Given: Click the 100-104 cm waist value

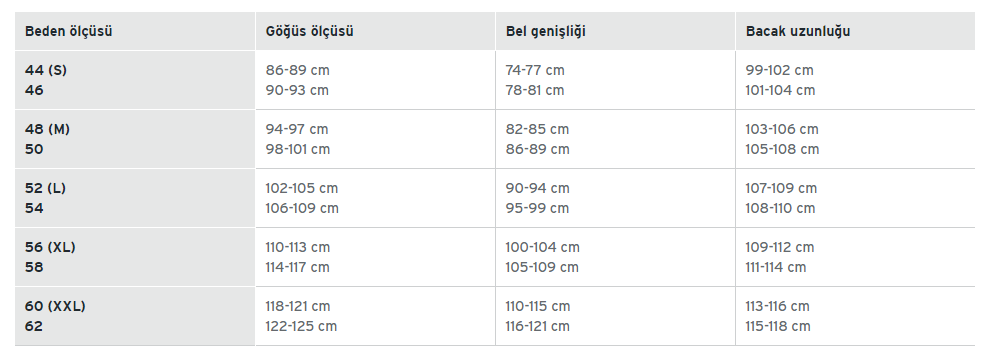Looking at the screenshot, I should 542,247.
